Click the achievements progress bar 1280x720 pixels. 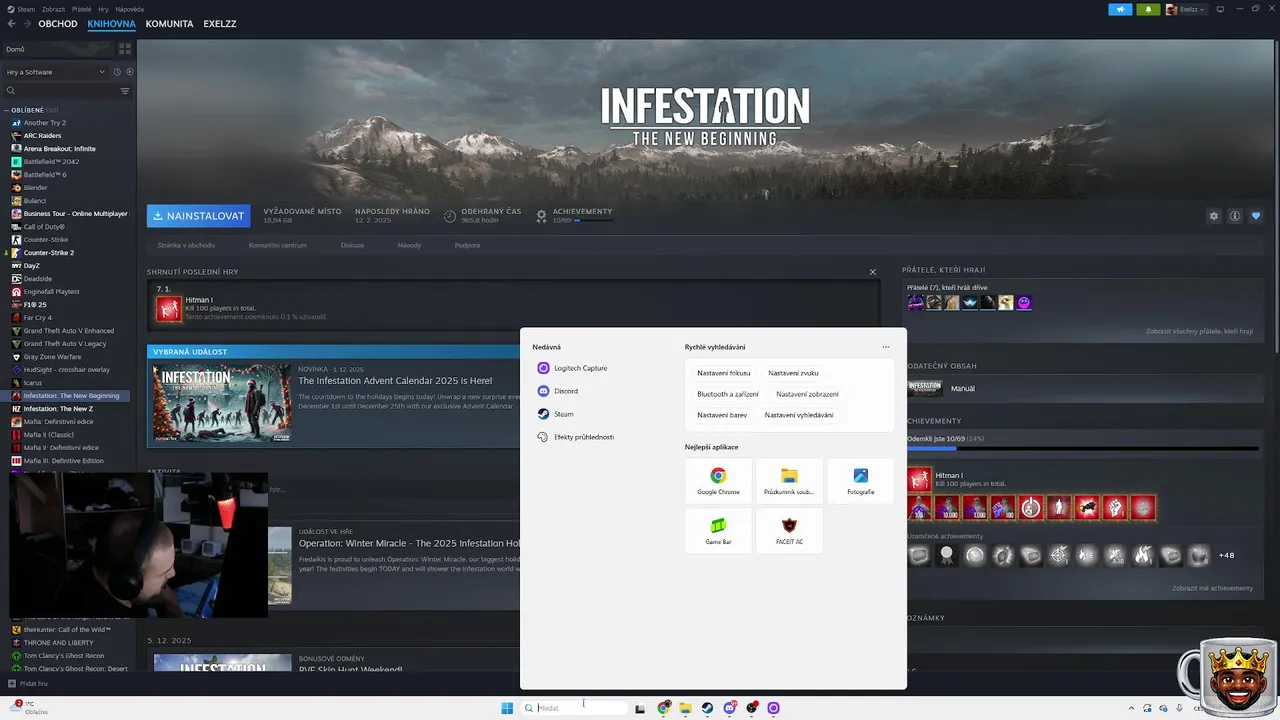tap(1083, 449)
